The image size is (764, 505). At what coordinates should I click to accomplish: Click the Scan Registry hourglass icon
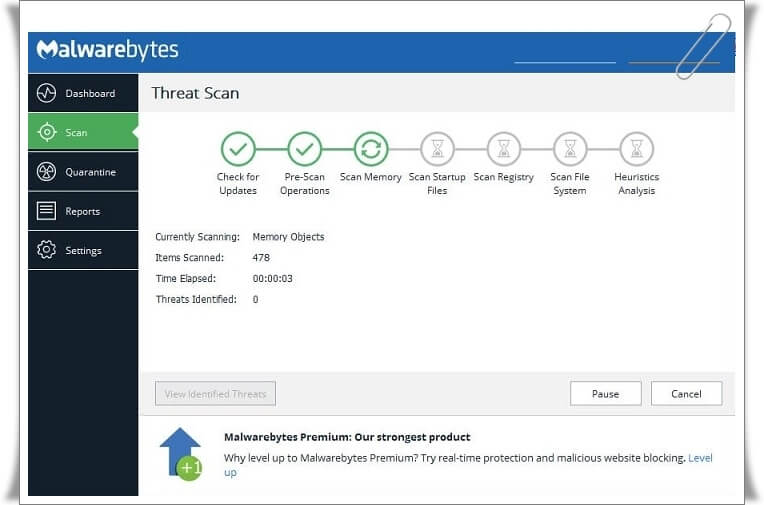point(504,149)
